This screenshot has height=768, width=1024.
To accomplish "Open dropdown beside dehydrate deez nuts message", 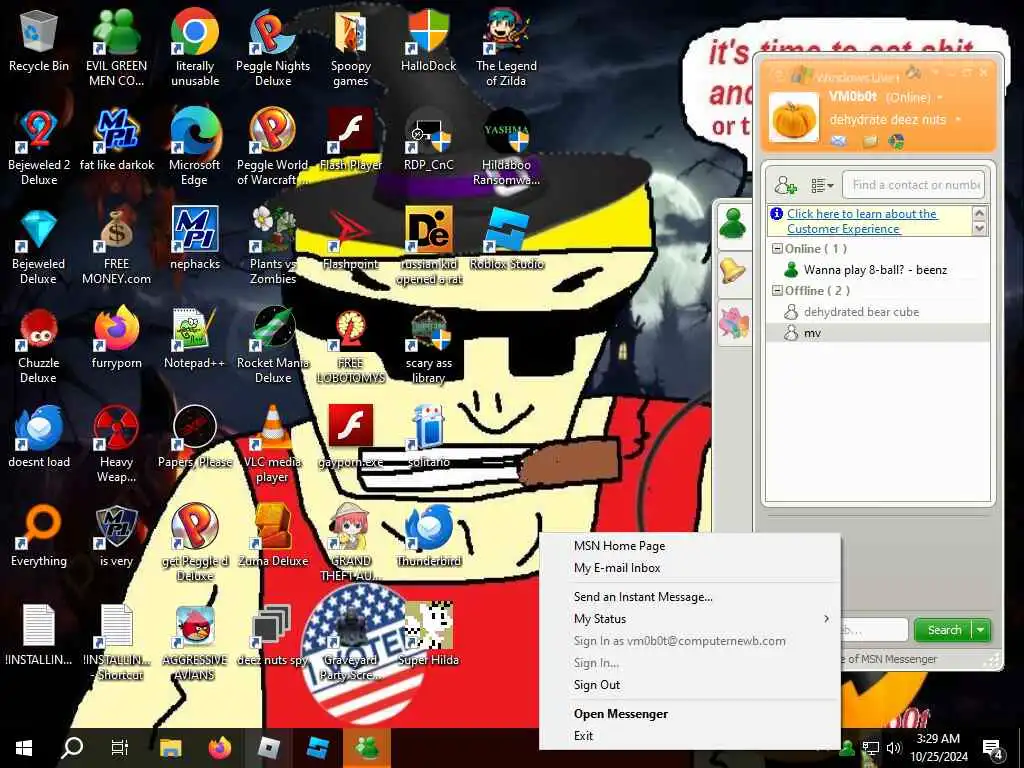I will [x=958, y=120].
